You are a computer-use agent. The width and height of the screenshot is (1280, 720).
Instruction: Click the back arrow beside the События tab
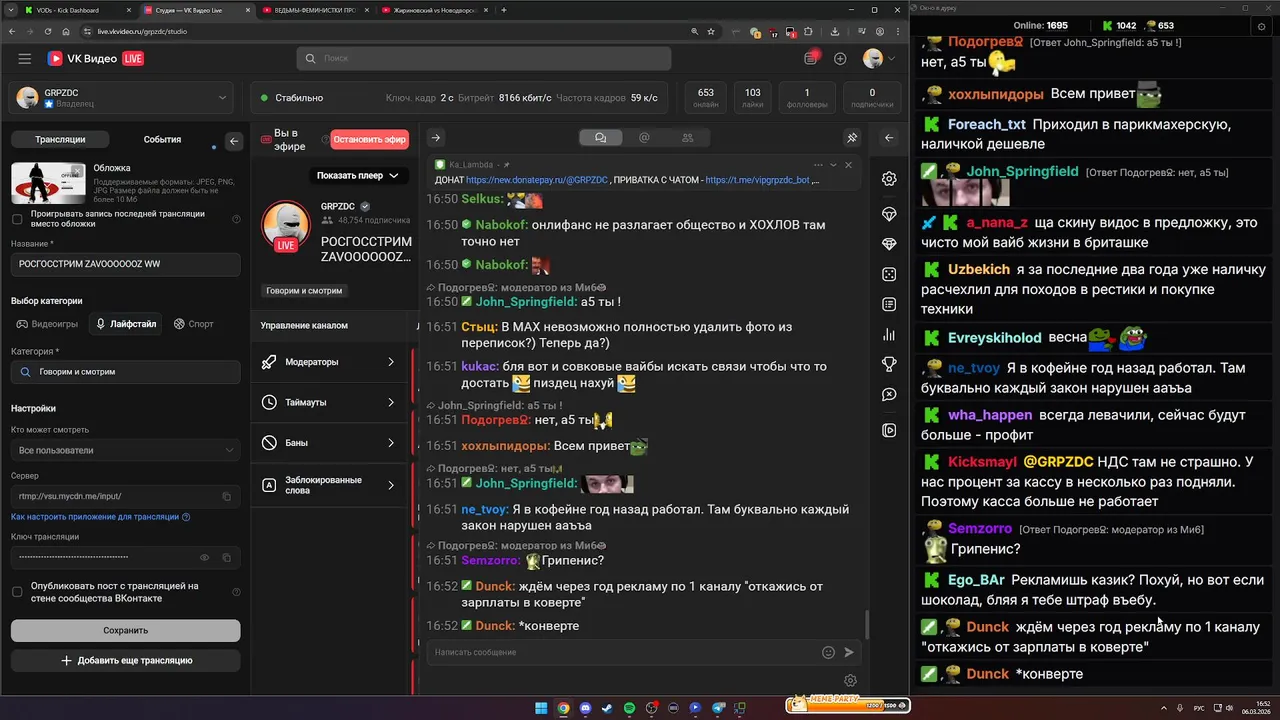[234, 141]
